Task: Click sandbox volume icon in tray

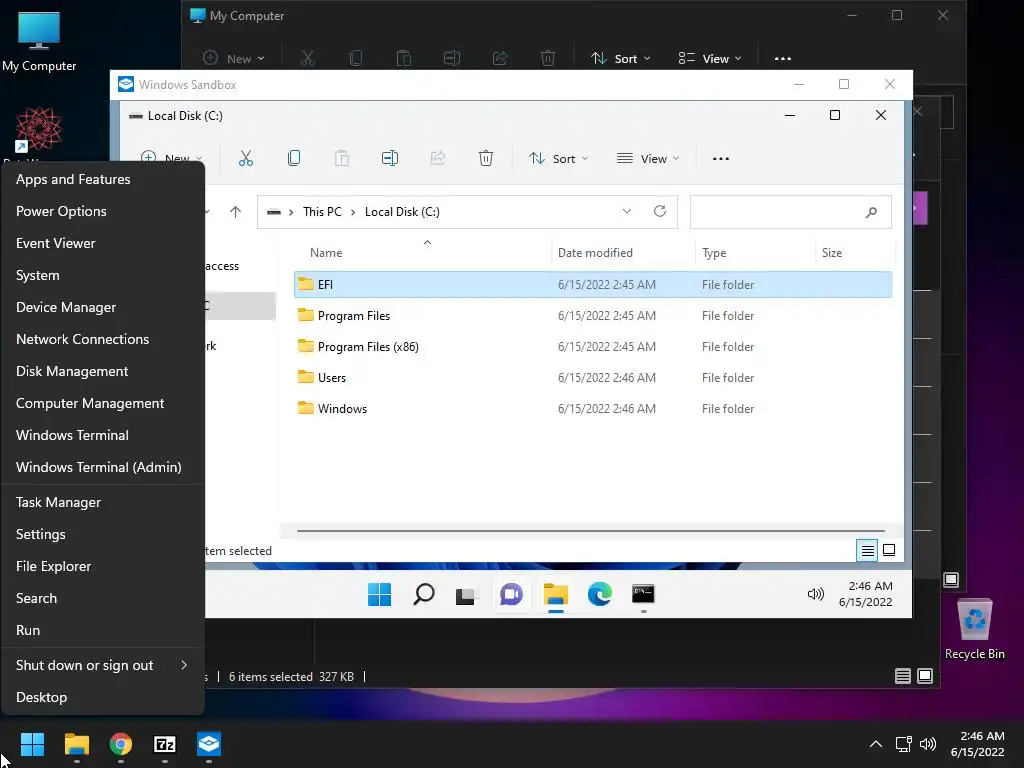Action: pos(816,594)
